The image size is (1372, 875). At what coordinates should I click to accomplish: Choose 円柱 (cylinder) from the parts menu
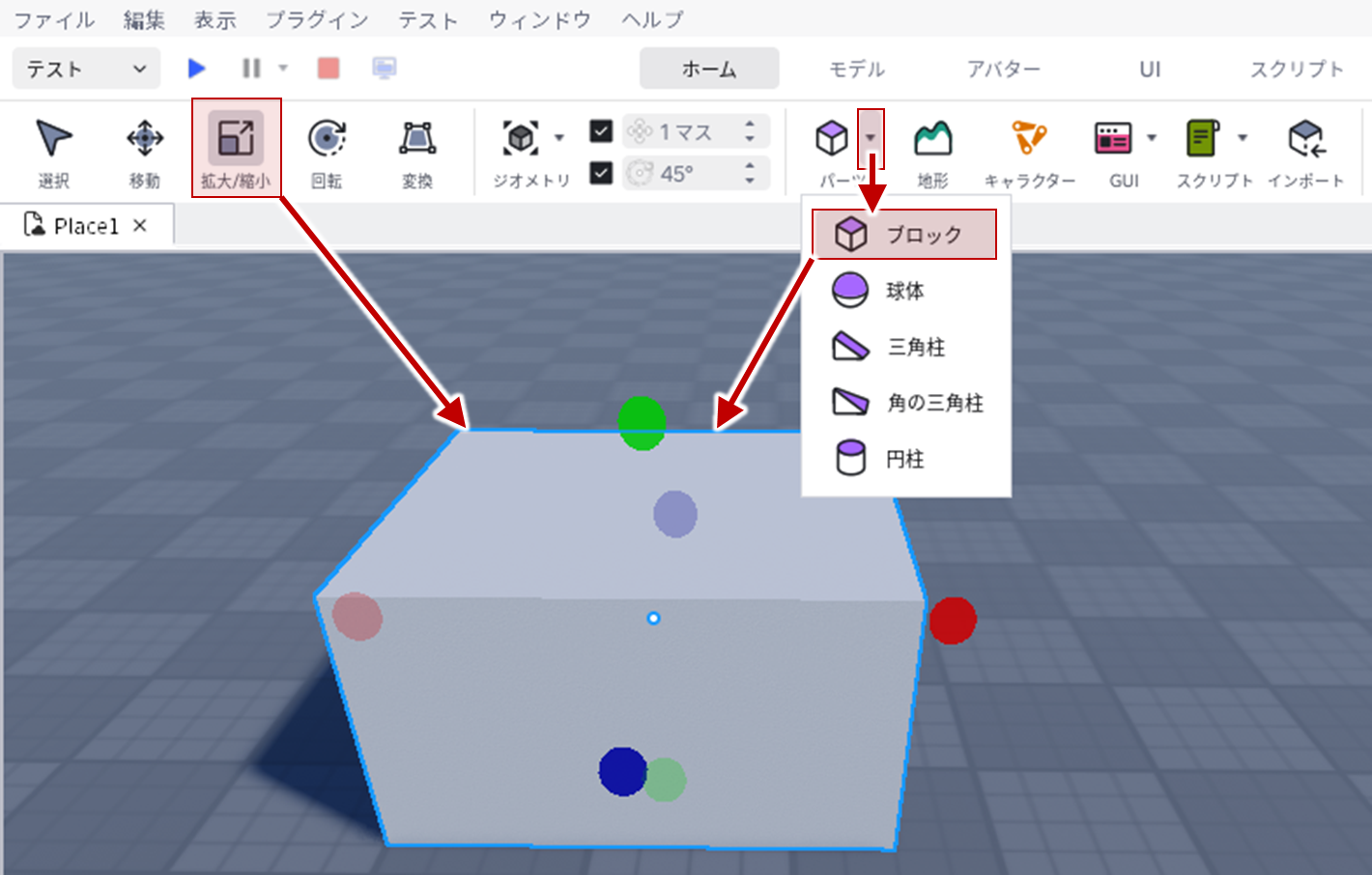904,459
